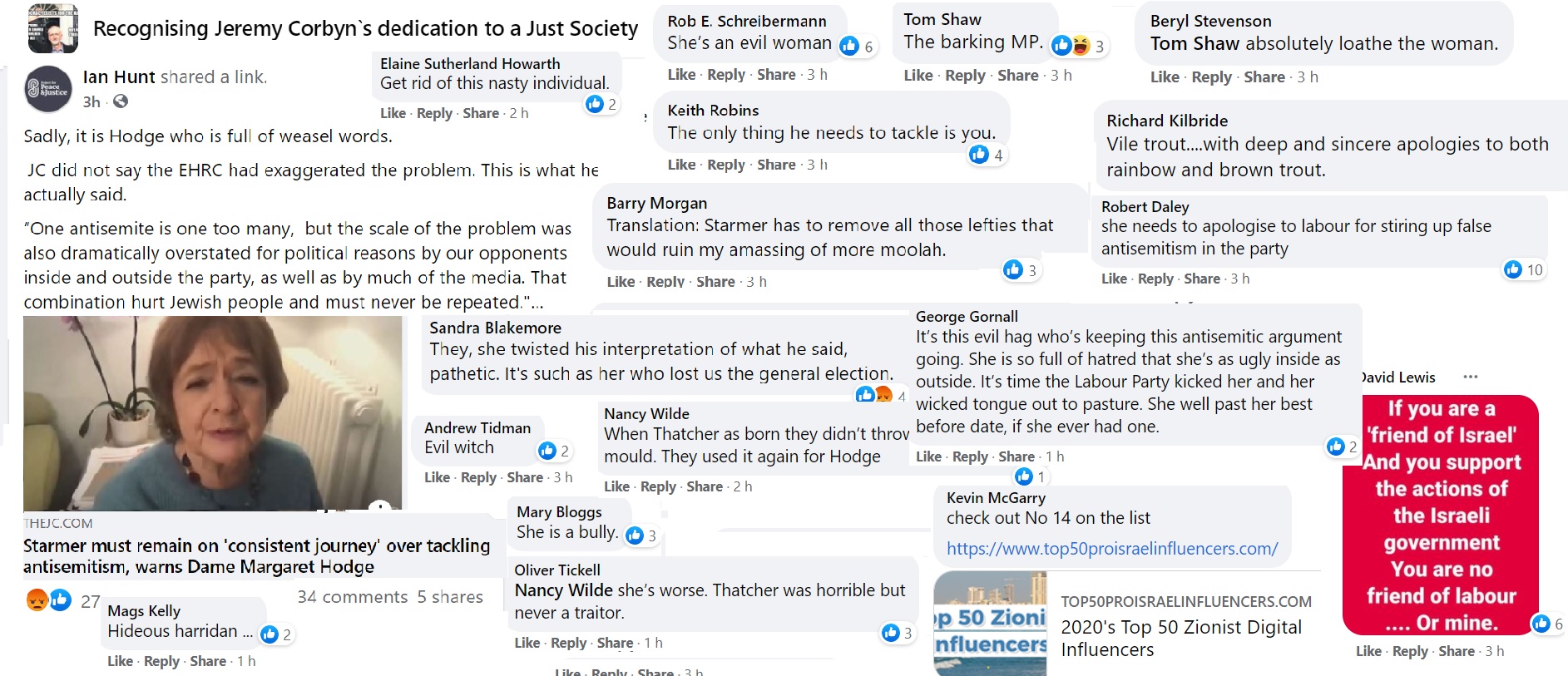Image resolution: width=1568 pixels, height=676 pixels.
Task: Open the three-dot menu beside David Lewis
Action: (1471, 377)
